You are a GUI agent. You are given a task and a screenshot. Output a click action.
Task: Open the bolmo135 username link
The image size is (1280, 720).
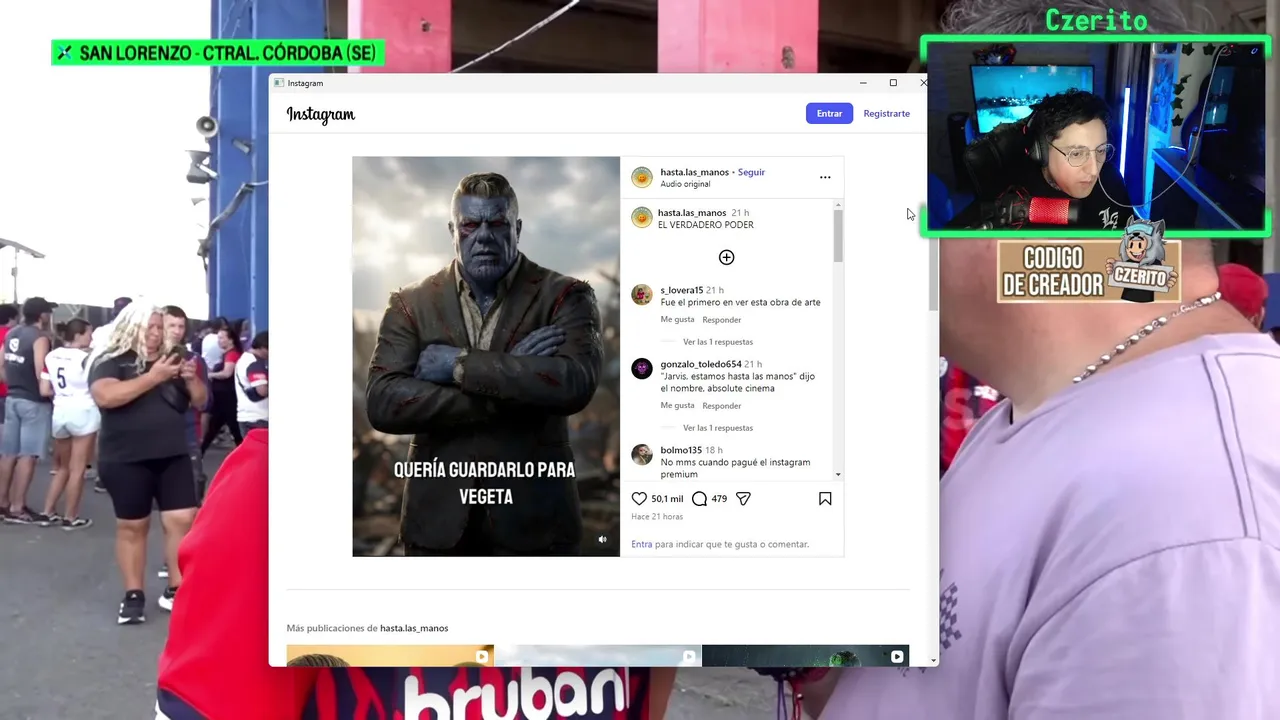(681, 450)
